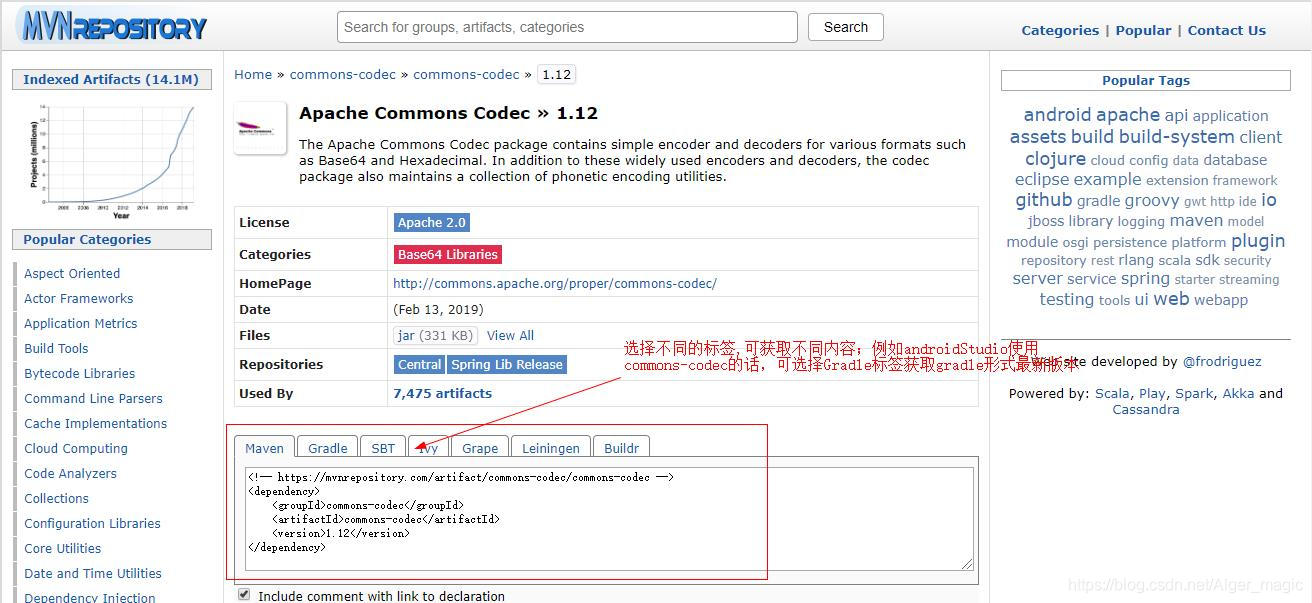Screen dimensions: 1312x603
Task: Click the eclipse popular tag
Action: [x=1042, y=180]
